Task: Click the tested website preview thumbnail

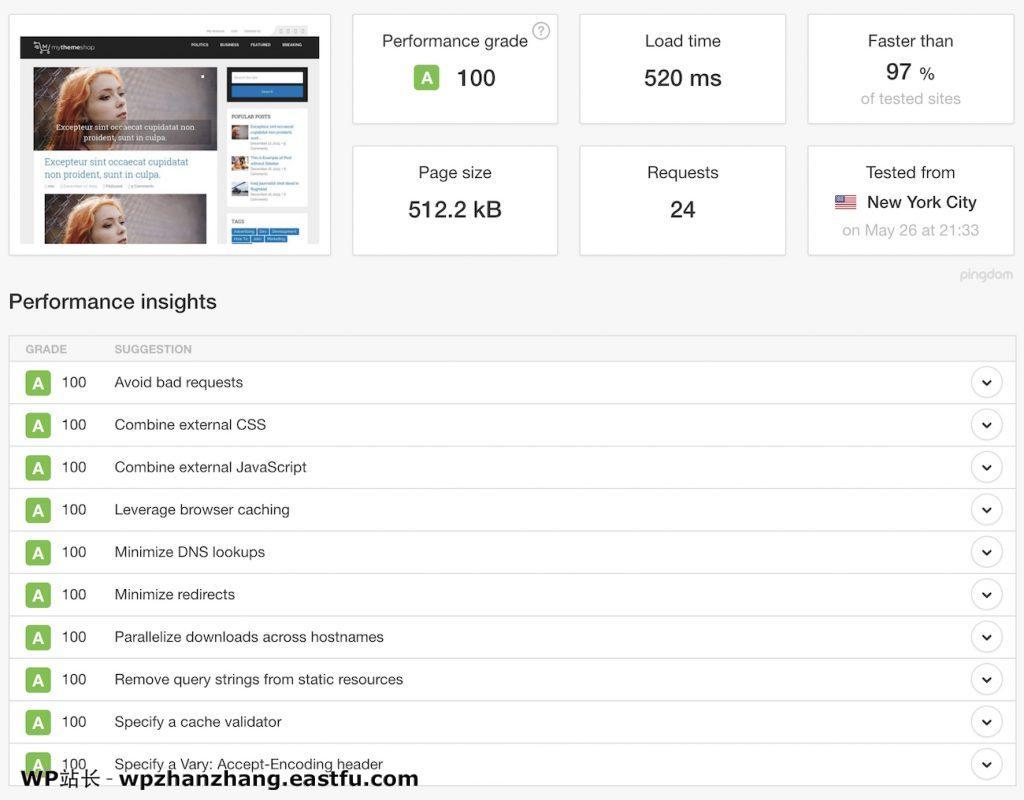Action: click(169, 133)
